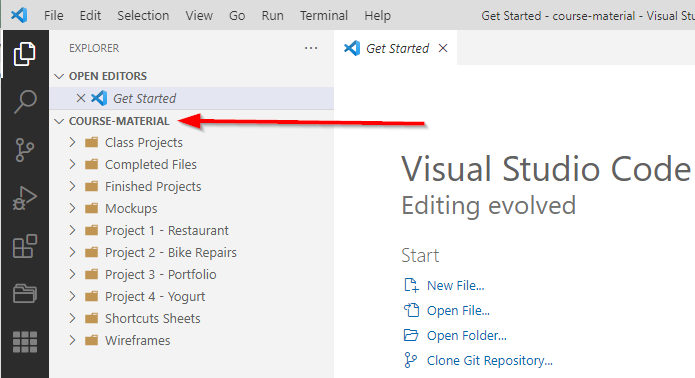Click the grid icon in activity bar
Viewport: 695px width, 378px height.
point(25,342)
